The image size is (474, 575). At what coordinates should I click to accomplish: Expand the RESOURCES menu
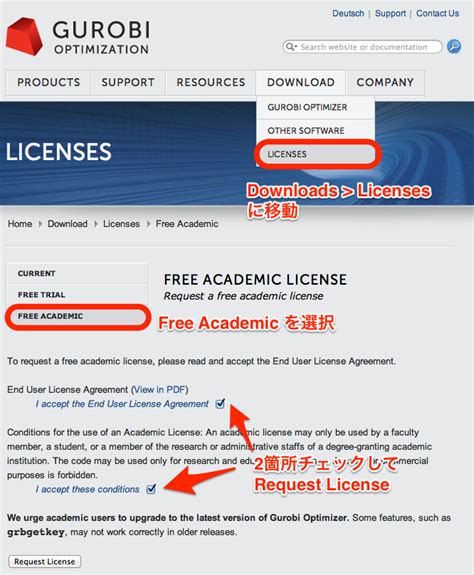(x=211, y=82)
